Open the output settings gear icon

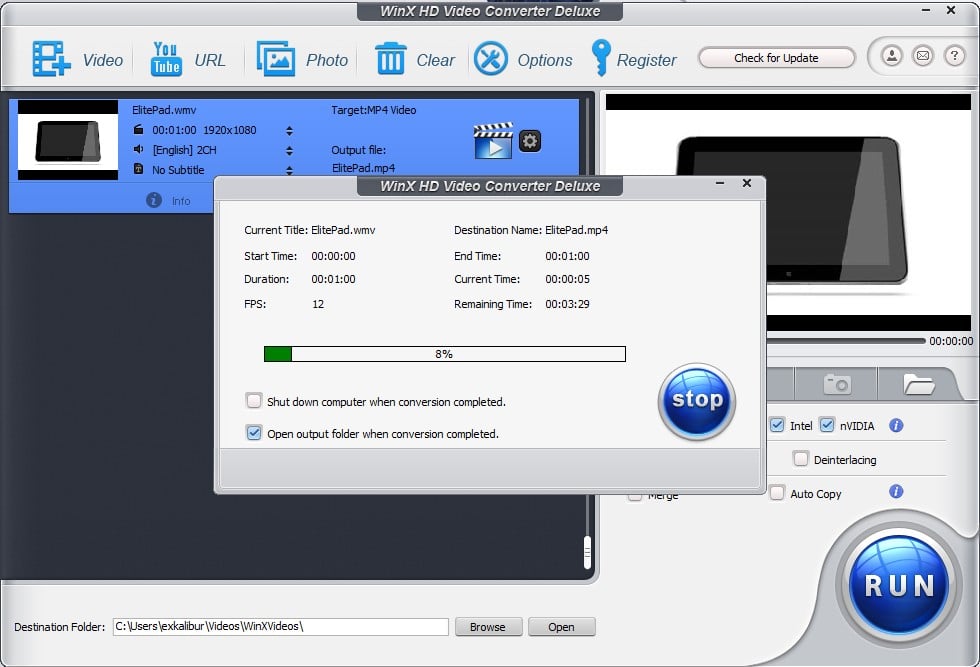click(530, 141)
